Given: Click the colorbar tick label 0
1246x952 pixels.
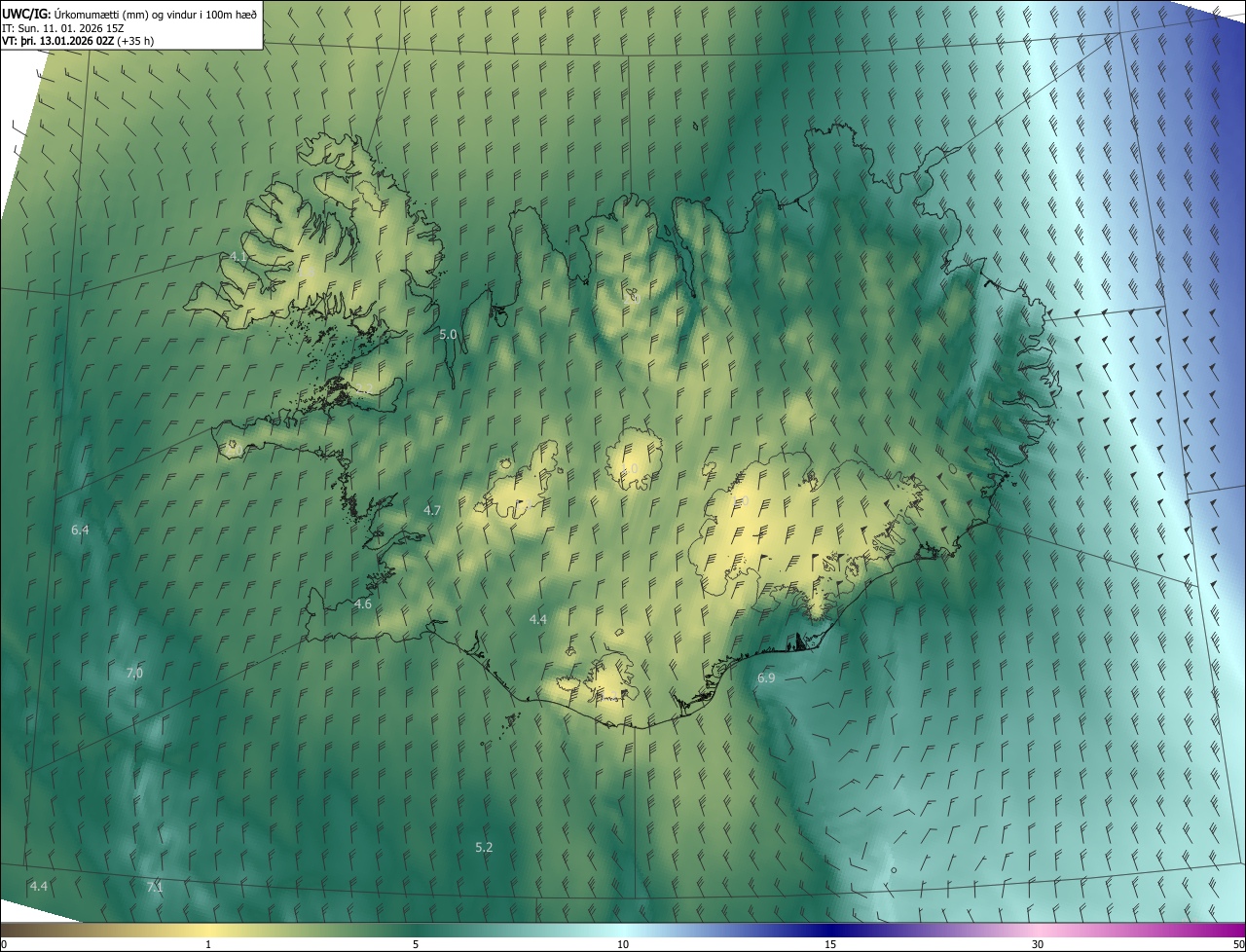Looking at the screenshot, I should coord(4,944).
